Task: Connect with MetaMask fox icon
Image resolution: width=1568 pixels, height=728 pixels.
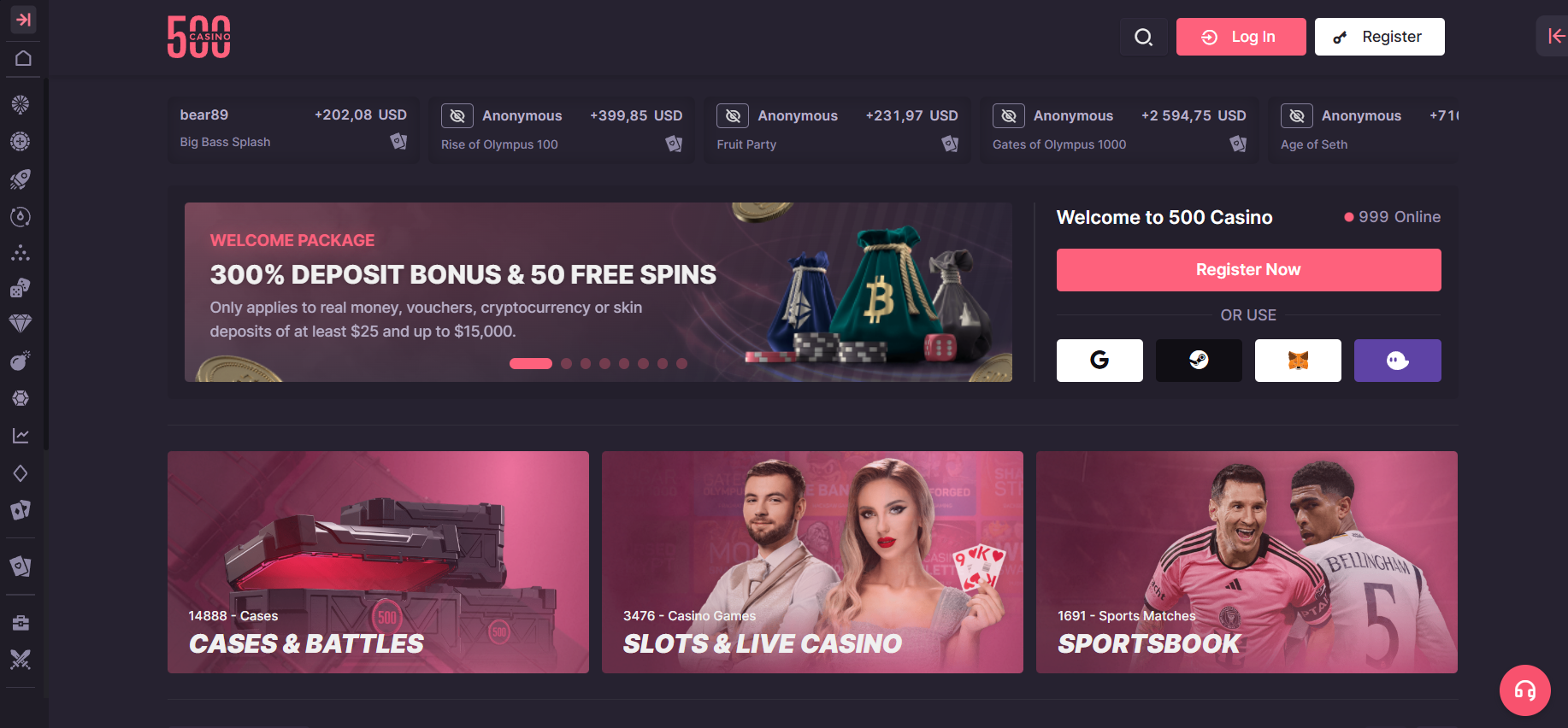Action: tap(1298, 361)
